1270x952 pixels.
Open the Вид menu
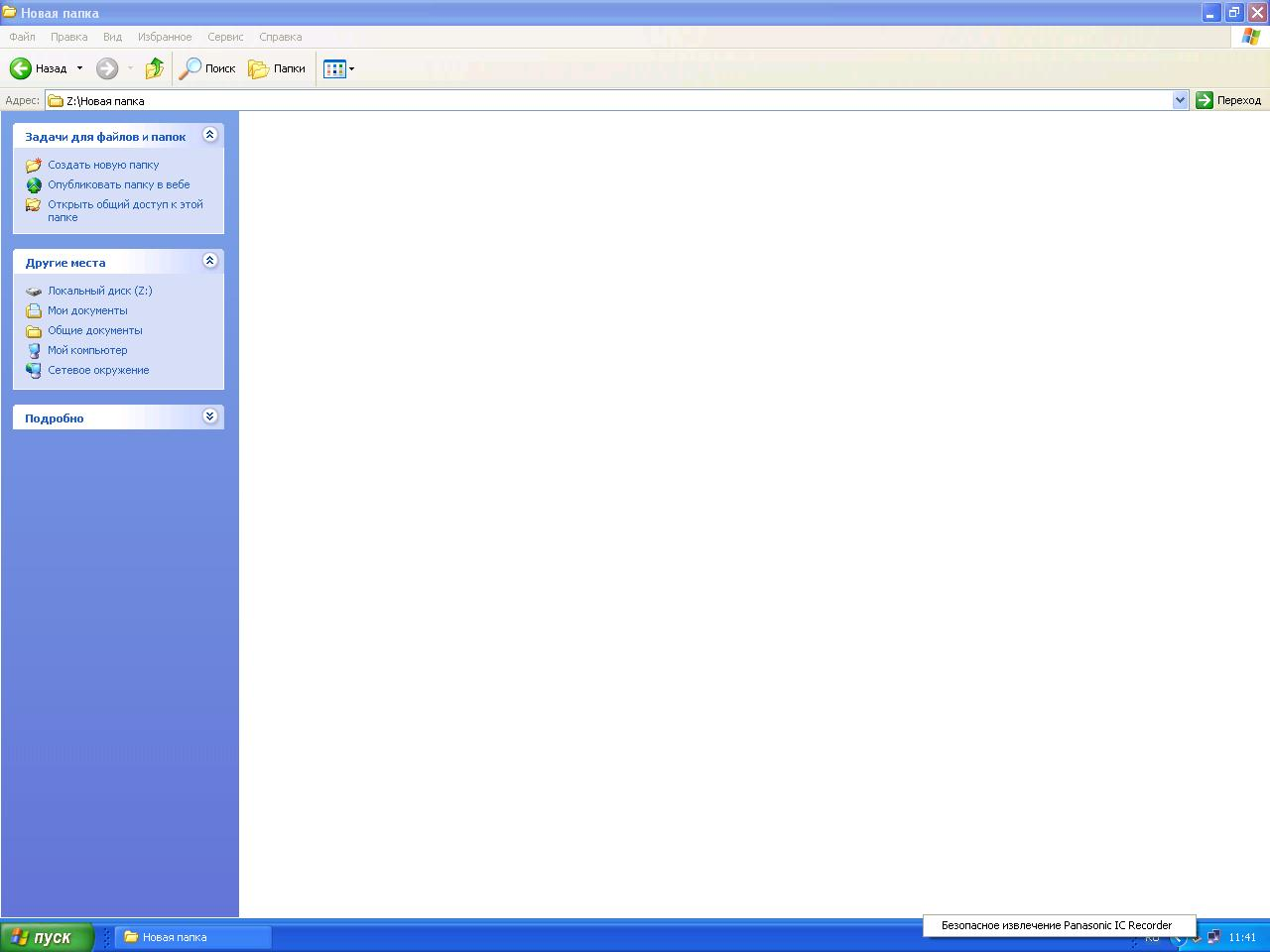(112, 37)
